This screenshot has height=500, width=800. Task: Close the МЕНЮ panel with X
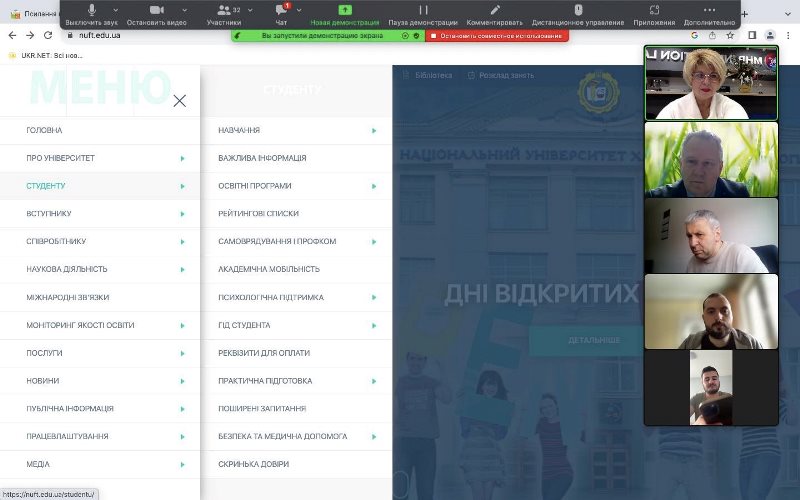[180, 100]
